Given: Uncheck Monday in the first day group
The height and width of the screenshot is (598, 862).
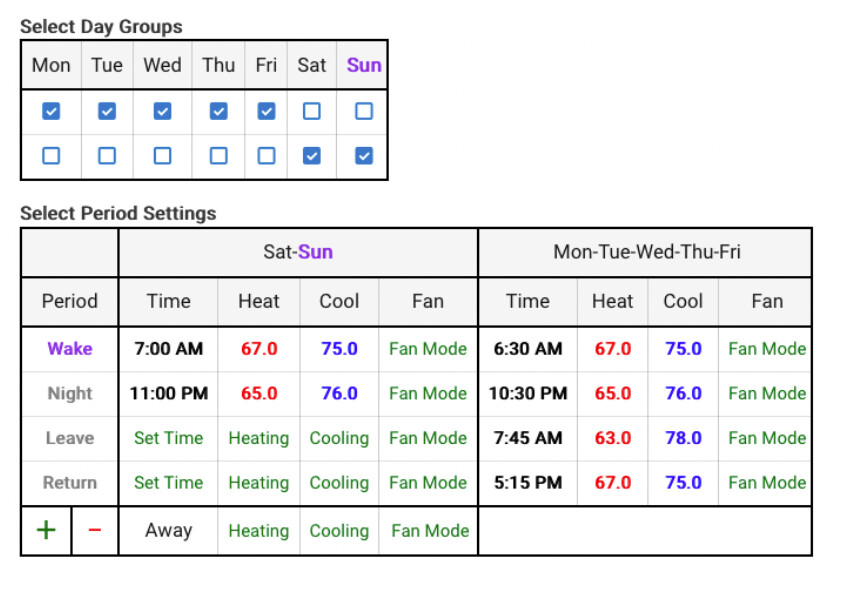Looking at the screenshot, I should coord(51,111).
